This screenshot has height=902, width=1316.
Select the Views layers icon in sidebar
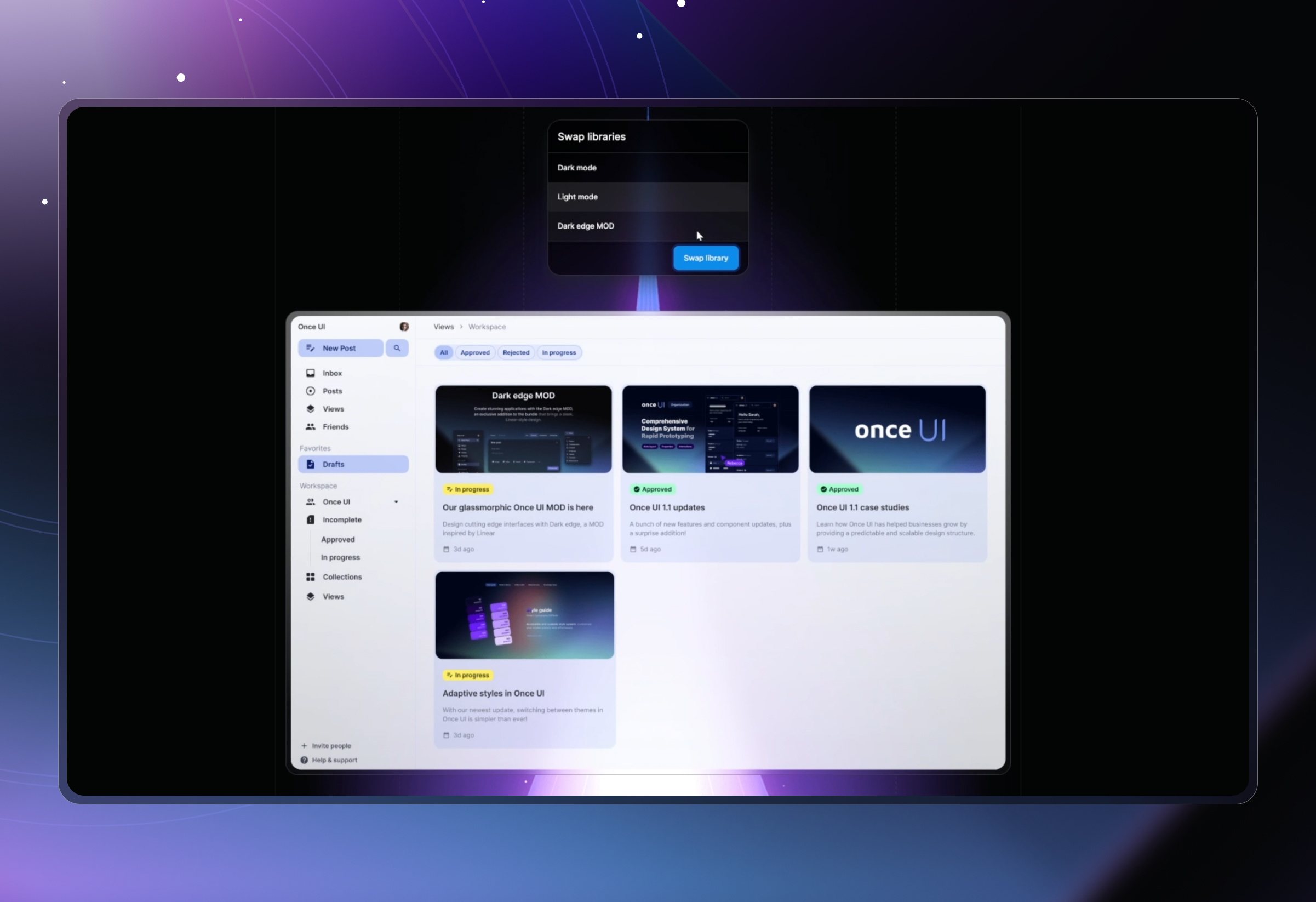(x=310, y=408)
